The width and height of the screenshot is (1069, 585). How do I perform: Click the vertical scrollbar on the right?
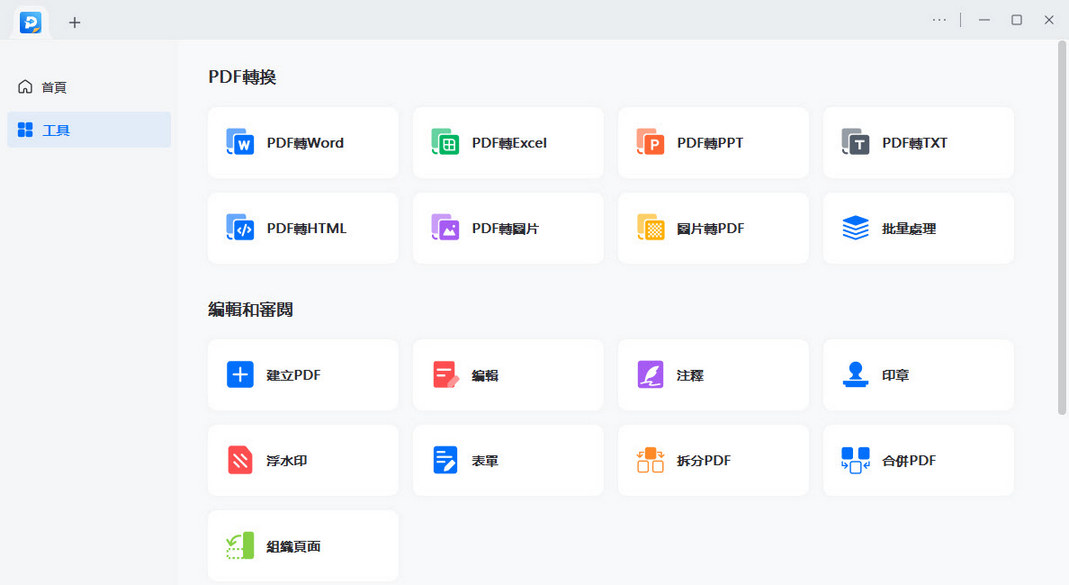[1062, 230]
